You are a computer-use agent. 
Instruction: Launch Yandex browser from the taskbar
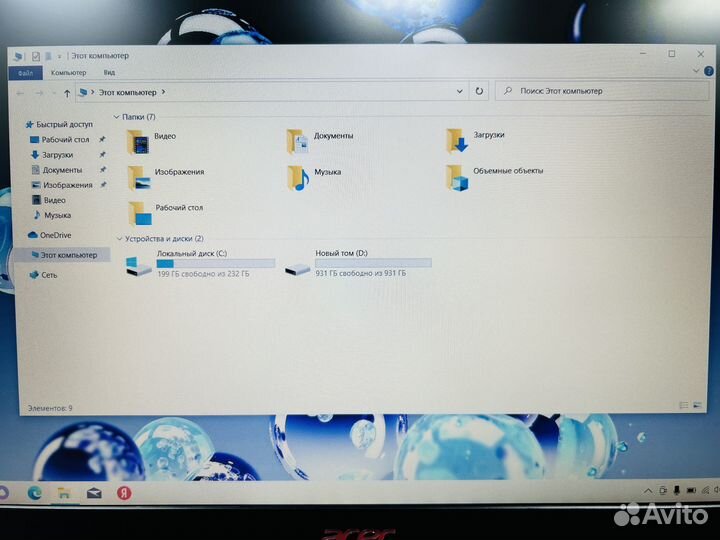point(124,493)
